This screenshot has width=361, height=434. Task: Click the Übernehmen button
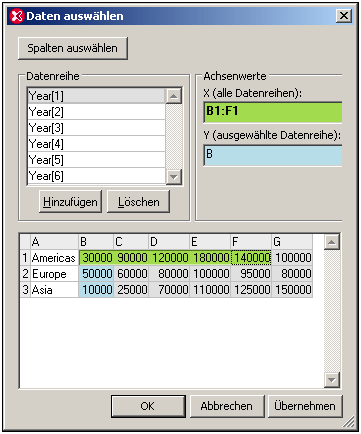[305, 406]
